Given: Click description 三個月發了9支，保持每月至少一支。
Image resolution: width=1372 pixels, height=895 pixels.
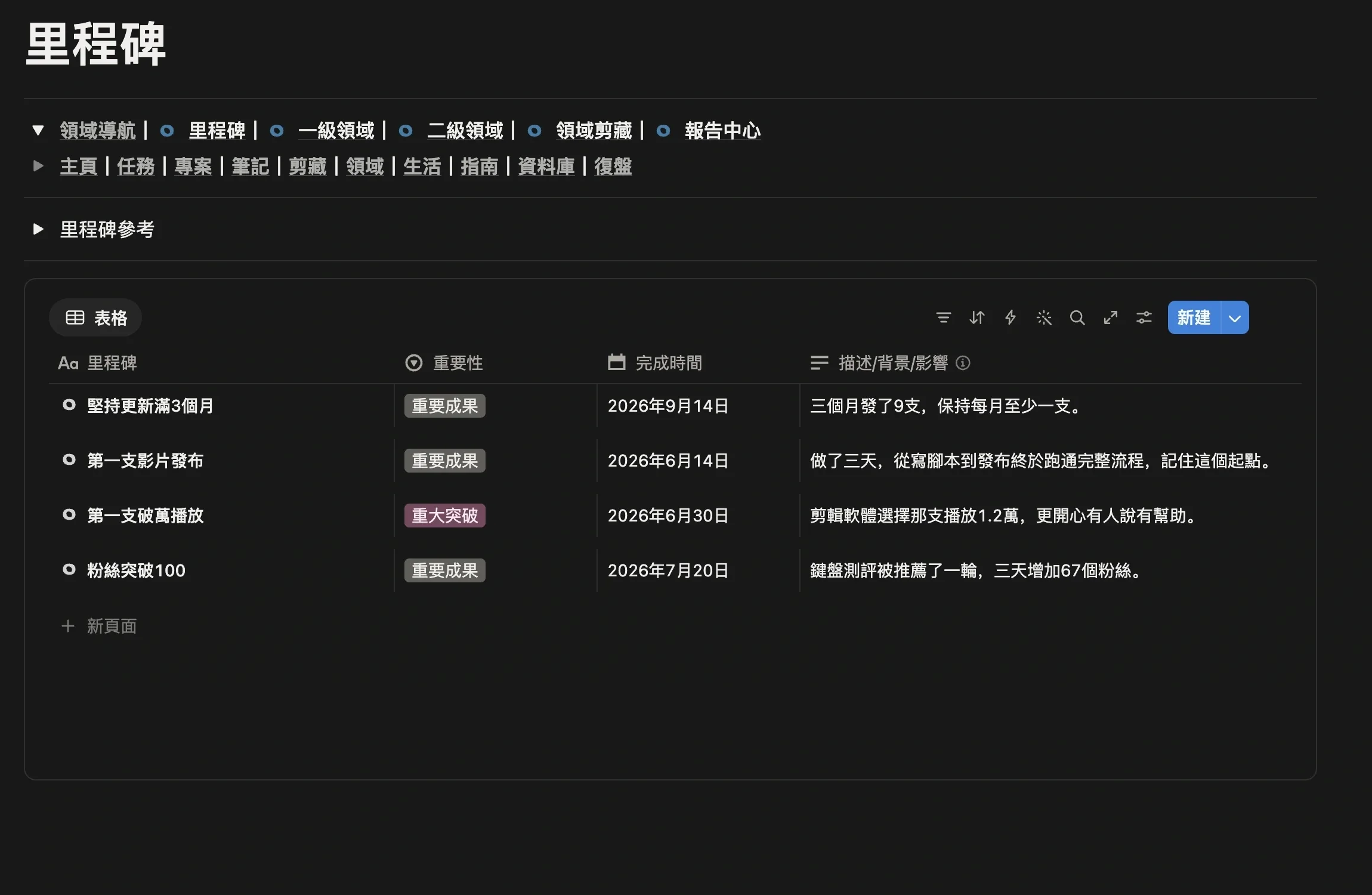Looking at the screenshot, I should pos(946,406).
